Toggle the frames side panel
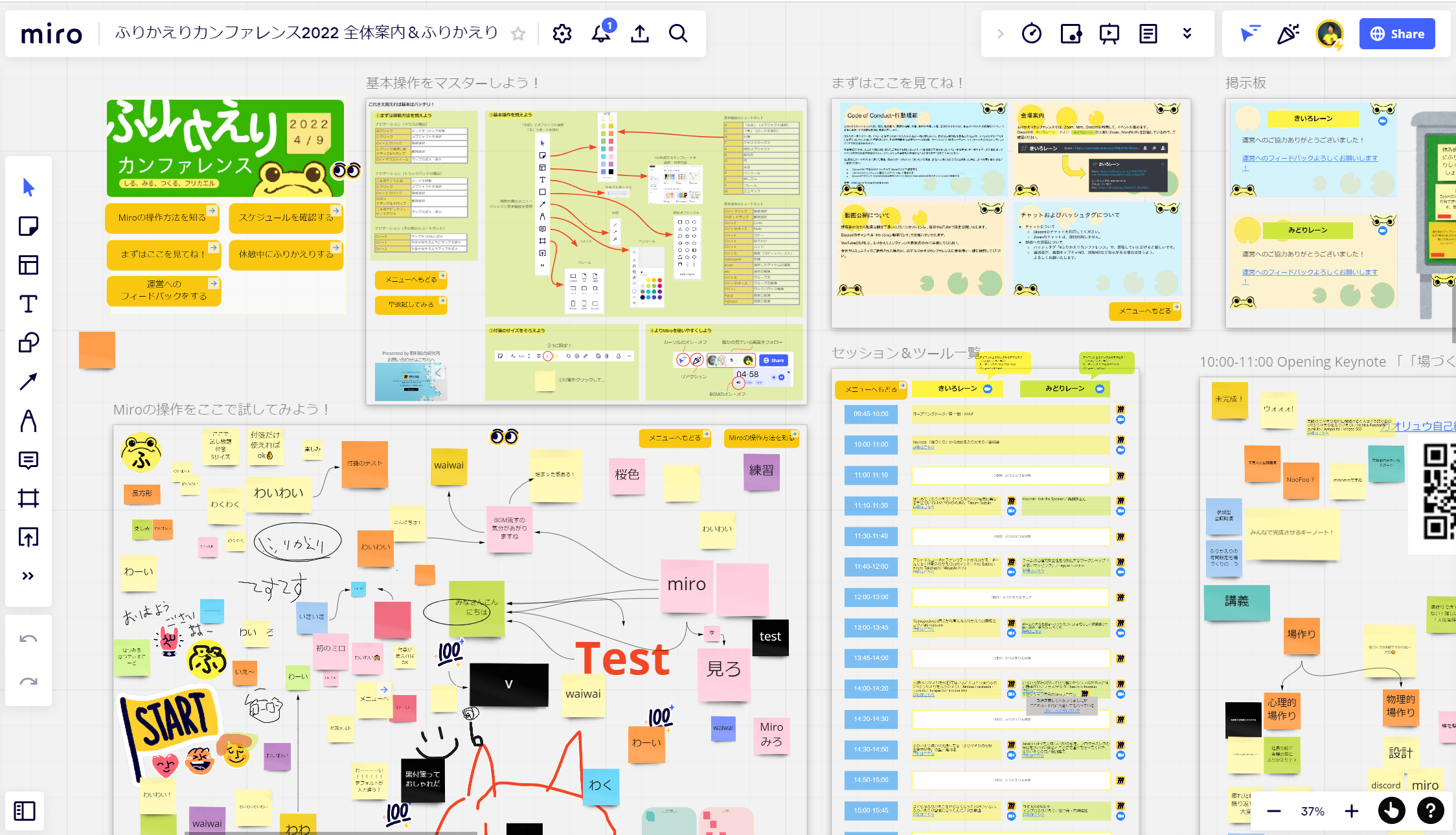1456x835 pixels. click(25, 811)
